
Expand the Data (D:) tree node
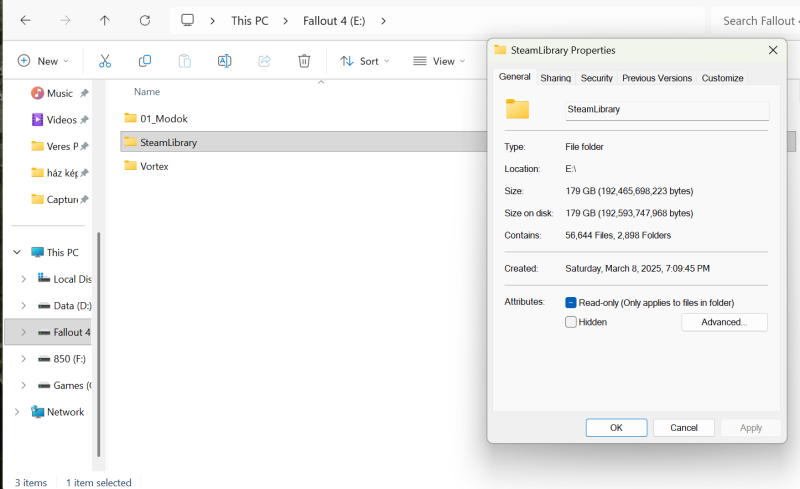pos(23,306)
